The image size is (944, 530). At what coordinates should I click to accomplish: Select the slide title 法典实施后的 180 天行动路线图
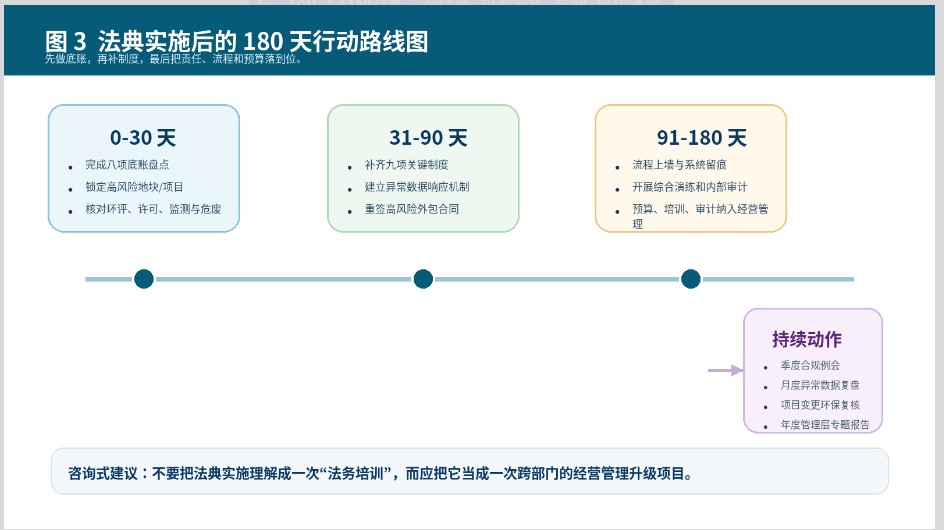[x=237, y=41]
